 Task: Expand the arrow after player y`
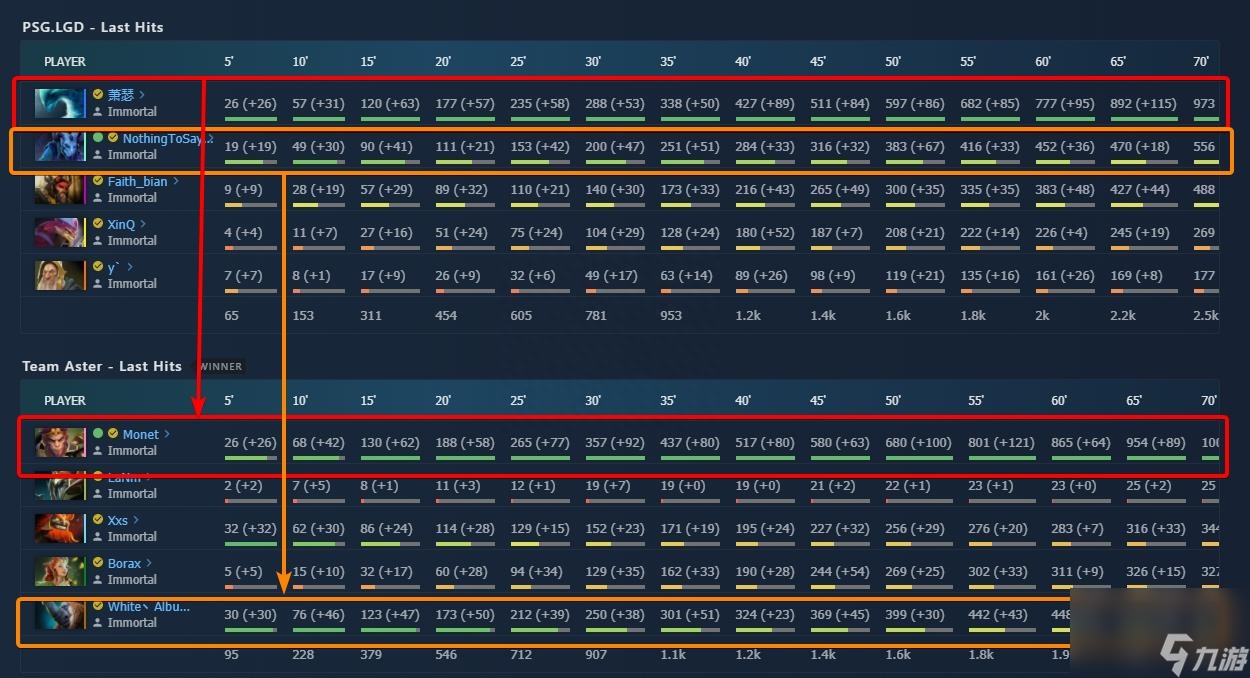[130, 267]
